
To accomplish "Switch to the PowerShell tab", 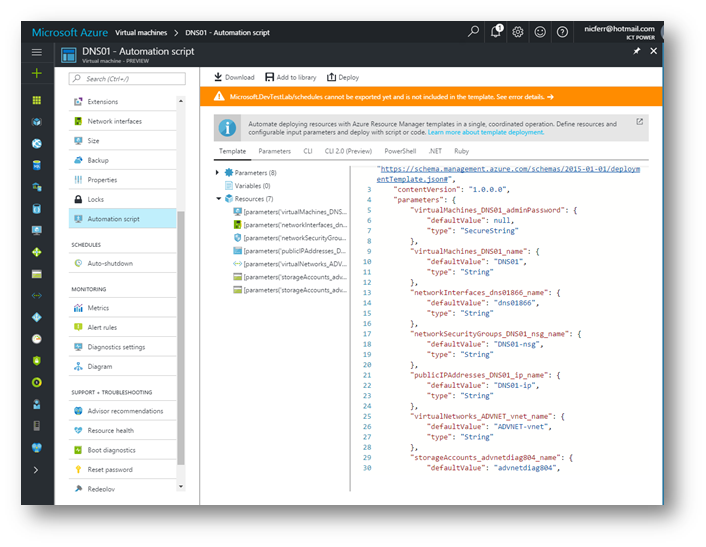I will click(x=400, y=151).
